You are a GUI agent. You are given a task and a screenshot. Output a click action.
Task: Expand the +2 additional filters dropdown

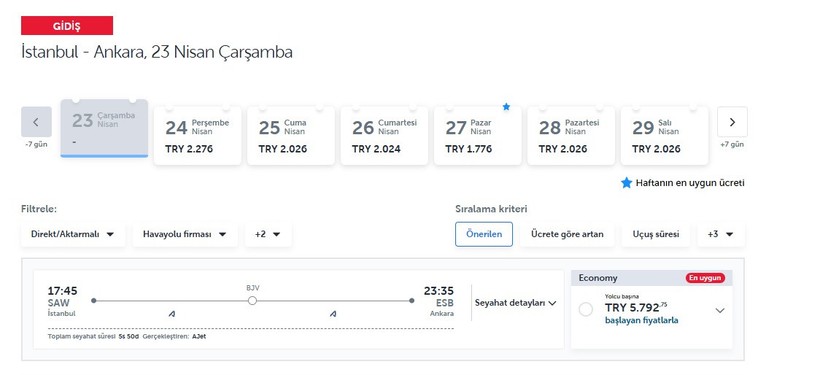pyautogui.click(x=268, y=234)
